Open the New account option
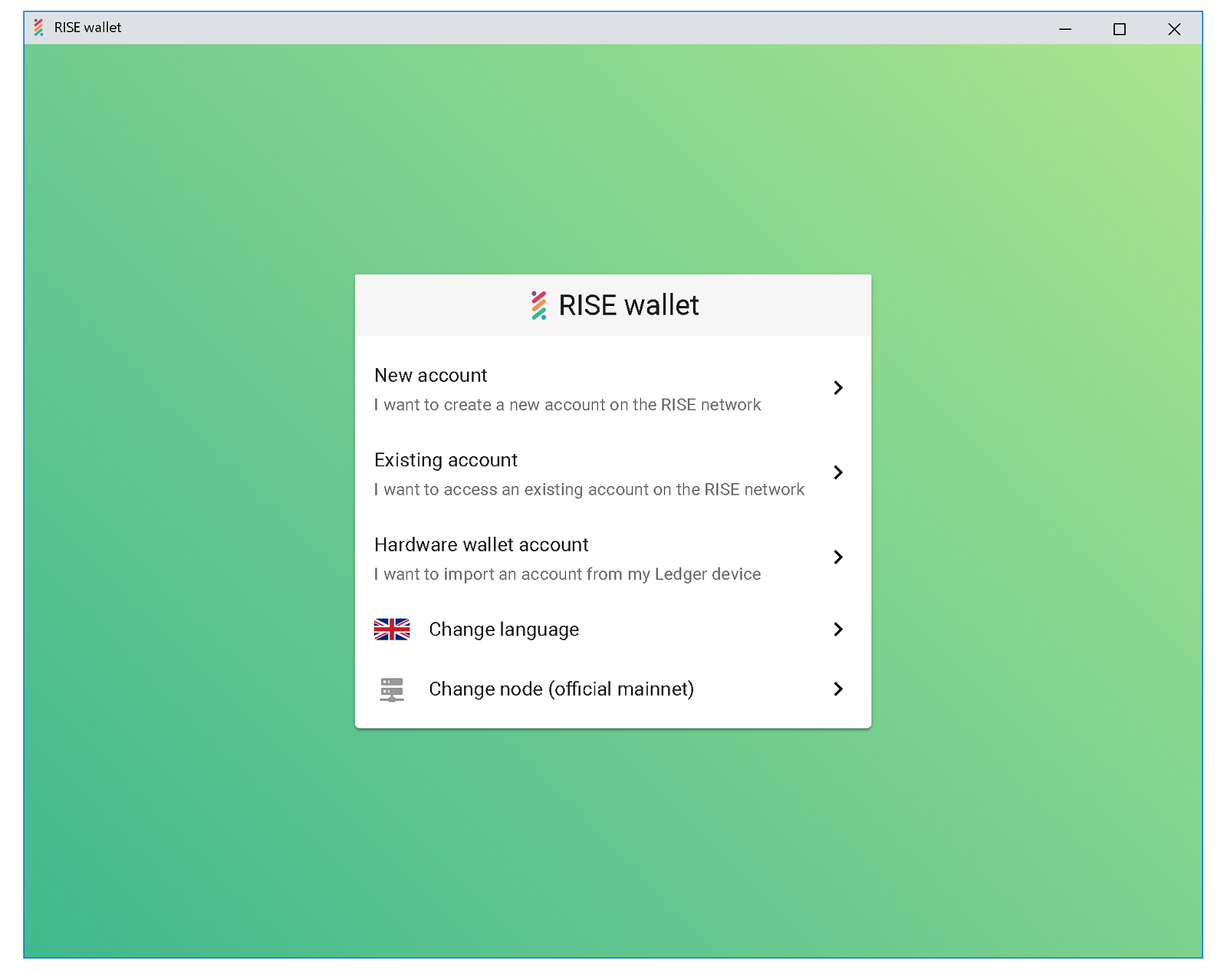Image resolution: width=1227 pixels, height=980 pixels. [613, 389]
